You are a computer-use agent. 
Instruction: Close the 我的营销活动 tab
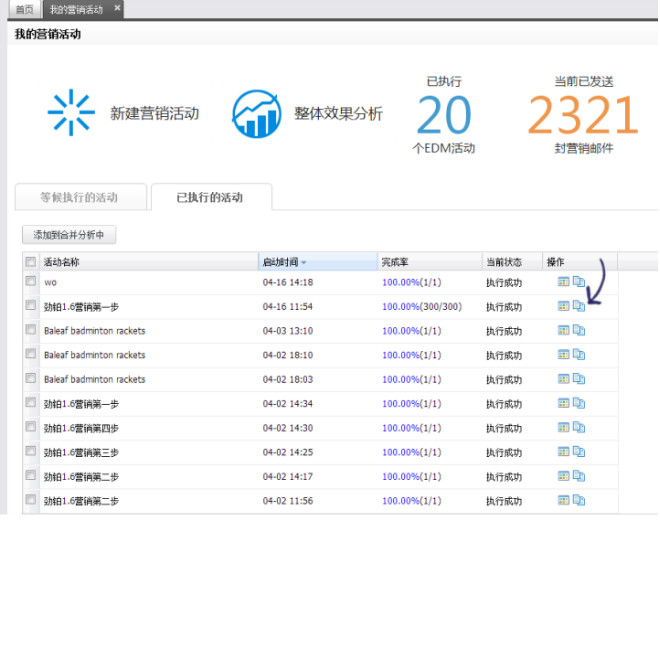tap(117, 8)
